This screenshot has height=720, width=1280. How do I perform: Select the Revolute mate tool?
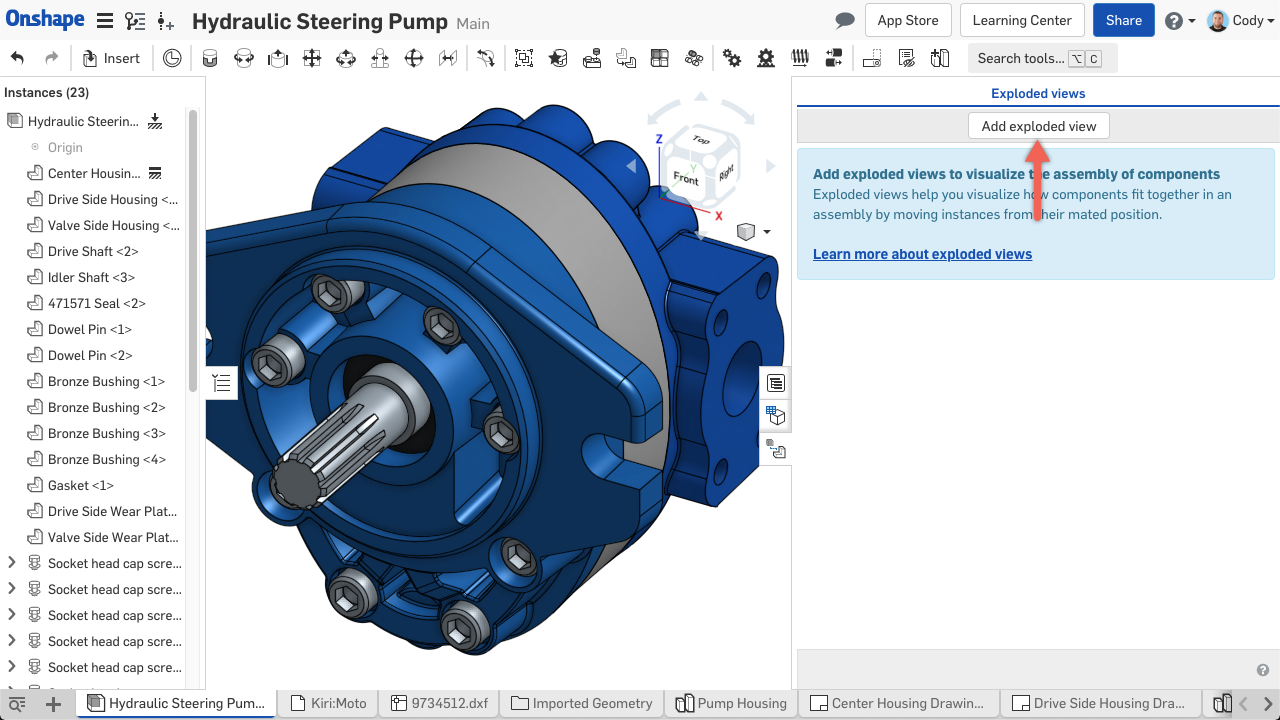tap(243, 59)
